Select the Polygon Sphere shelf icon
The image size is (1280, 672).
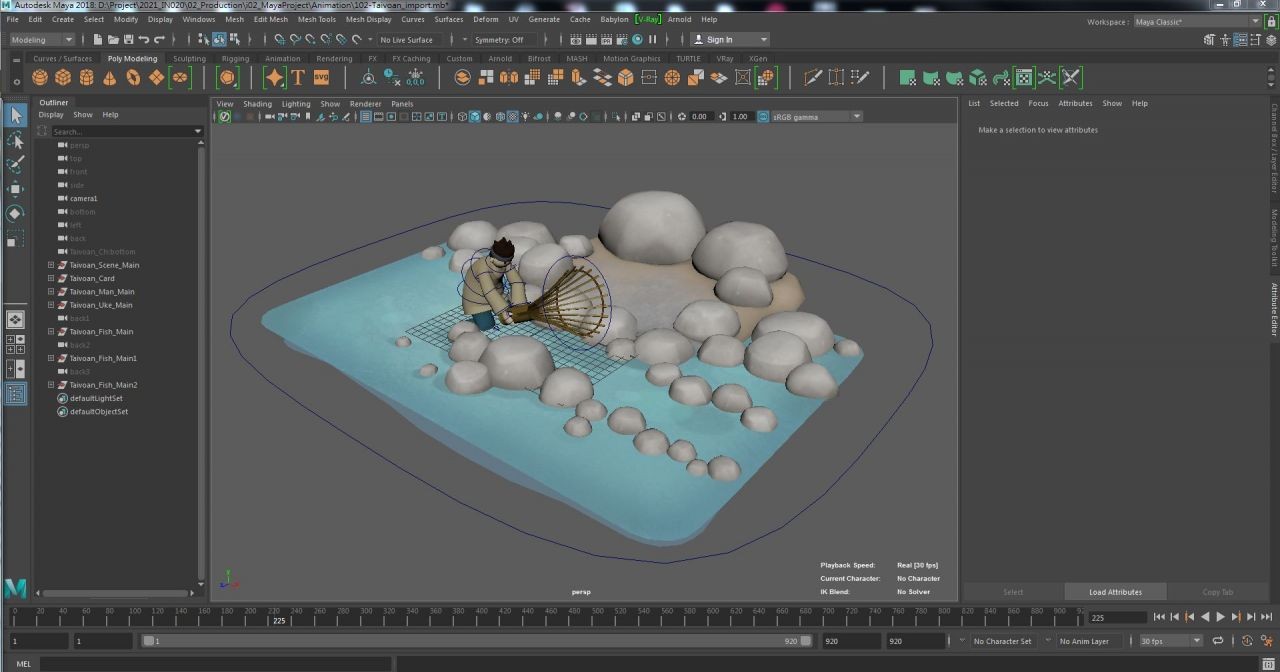point(40,78)
